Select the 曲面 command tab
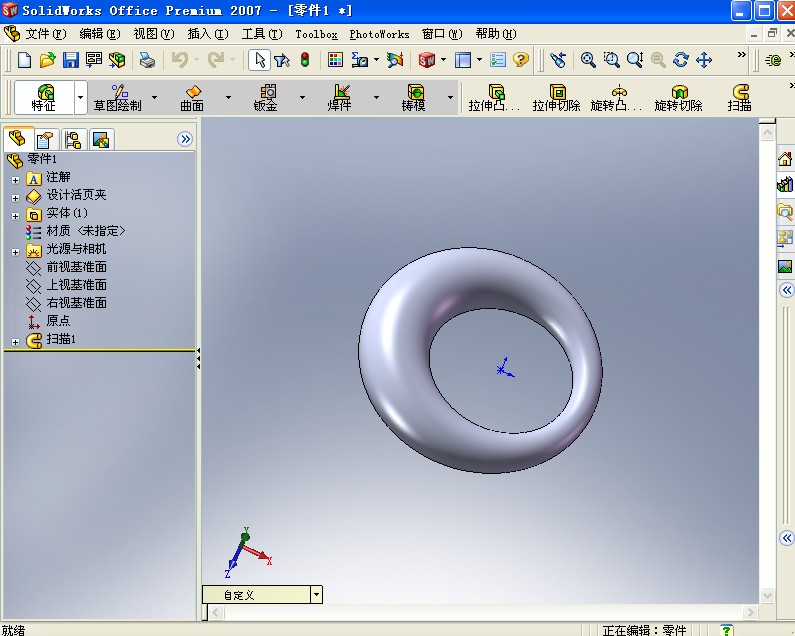 pyautogui.click(x=192, y=97)
